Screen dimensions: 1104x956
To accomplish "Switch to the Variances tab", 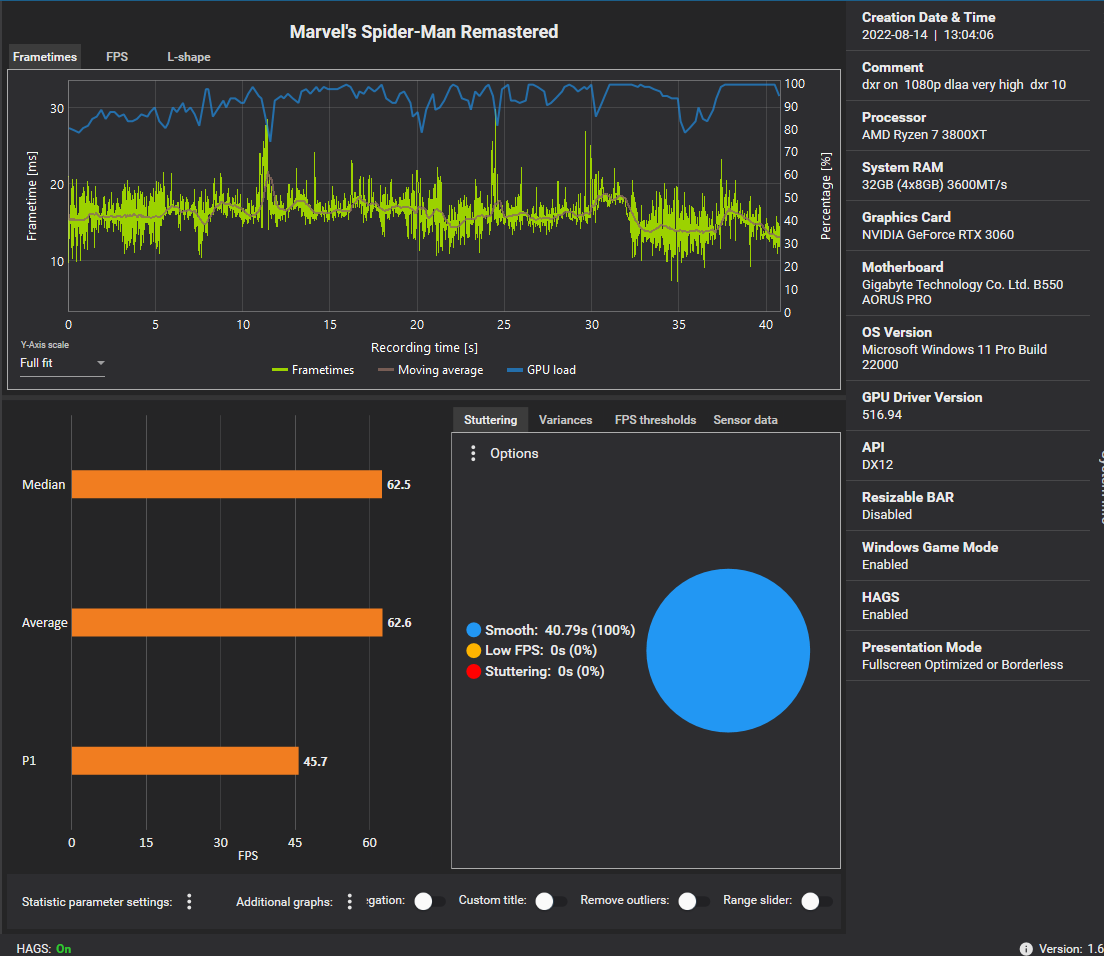I will [565, 420].
